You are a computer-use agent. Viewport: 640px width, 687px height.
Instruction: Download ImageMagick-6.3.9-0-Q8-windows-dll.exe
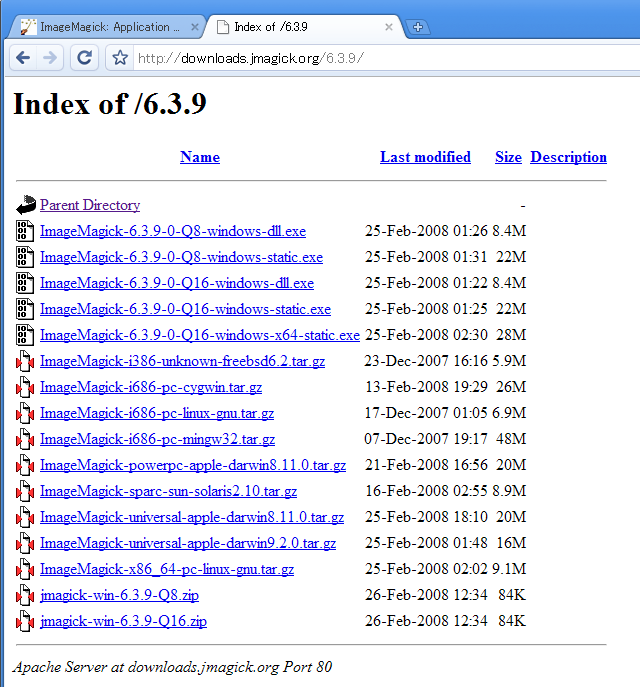173,231
